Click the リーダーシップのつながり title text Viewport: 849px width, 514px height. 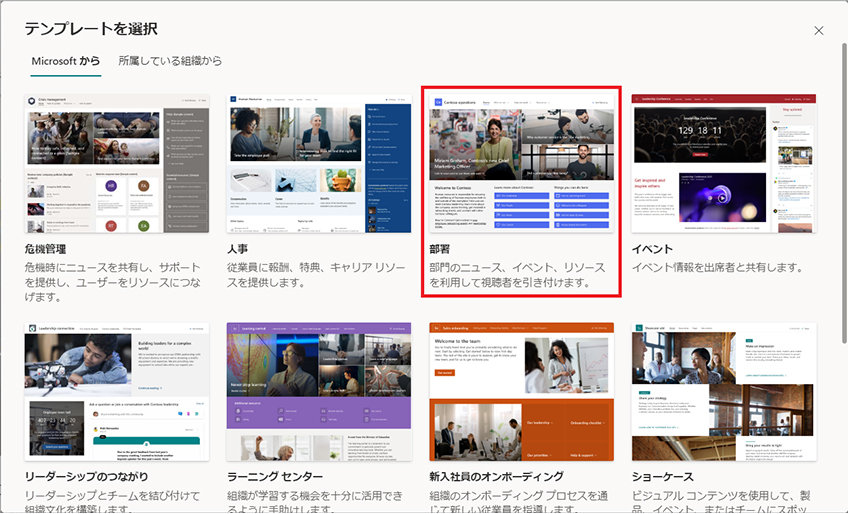point(87,477)
